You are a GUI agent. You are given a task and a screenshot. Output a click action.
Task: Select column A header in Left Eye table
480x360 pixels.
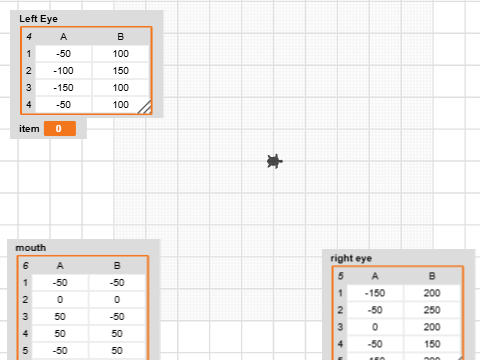click(63, 37)
